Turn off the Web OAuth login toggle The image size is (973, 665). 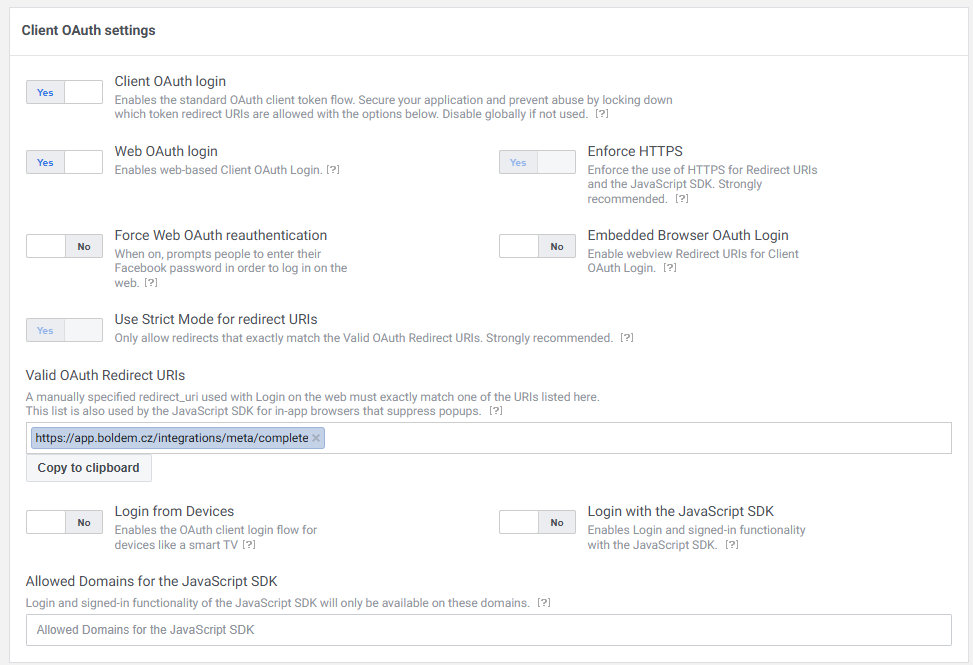pos(65,163)
